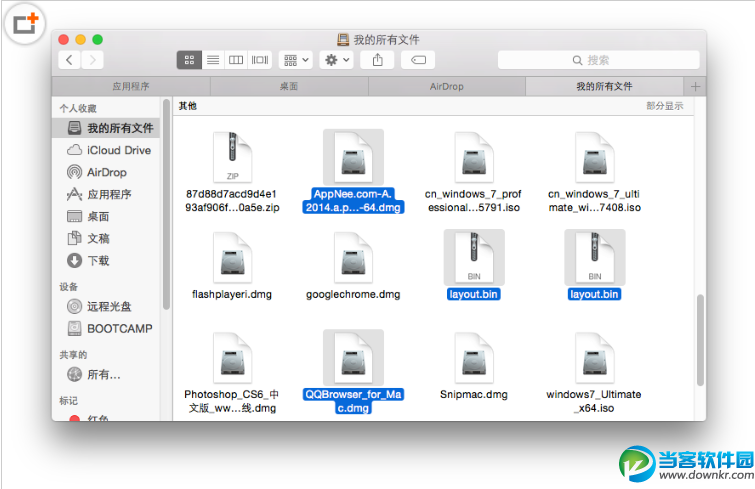Select the flashplayeri.dmg file icon
This screenshot has height=489, width=755.
[x=233, y=257]
